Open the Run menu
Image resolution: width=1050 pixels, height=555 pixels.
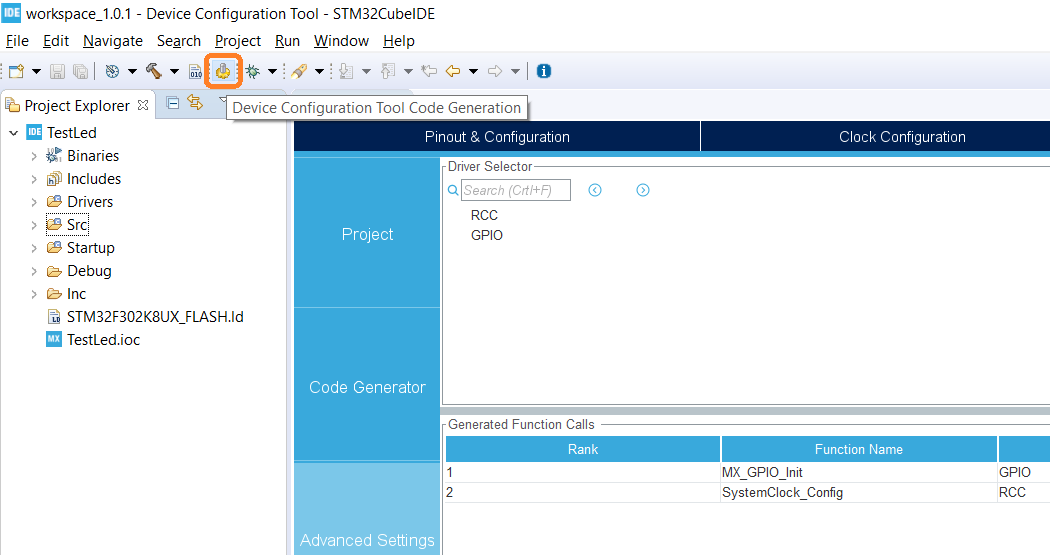point(287,41)
